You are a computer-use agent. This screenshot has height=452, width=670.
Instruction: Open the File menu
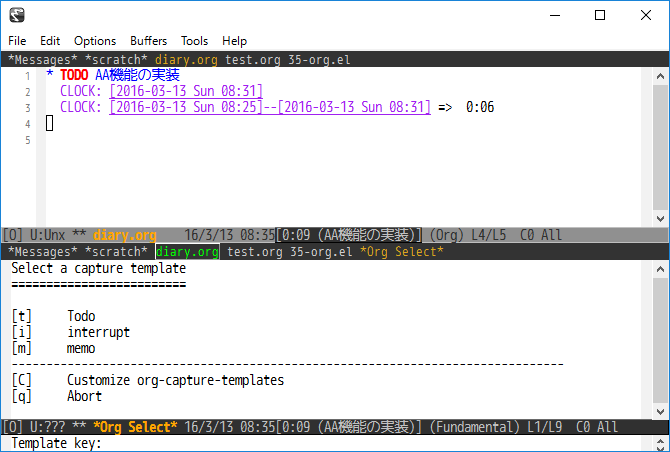coord(17,41)
